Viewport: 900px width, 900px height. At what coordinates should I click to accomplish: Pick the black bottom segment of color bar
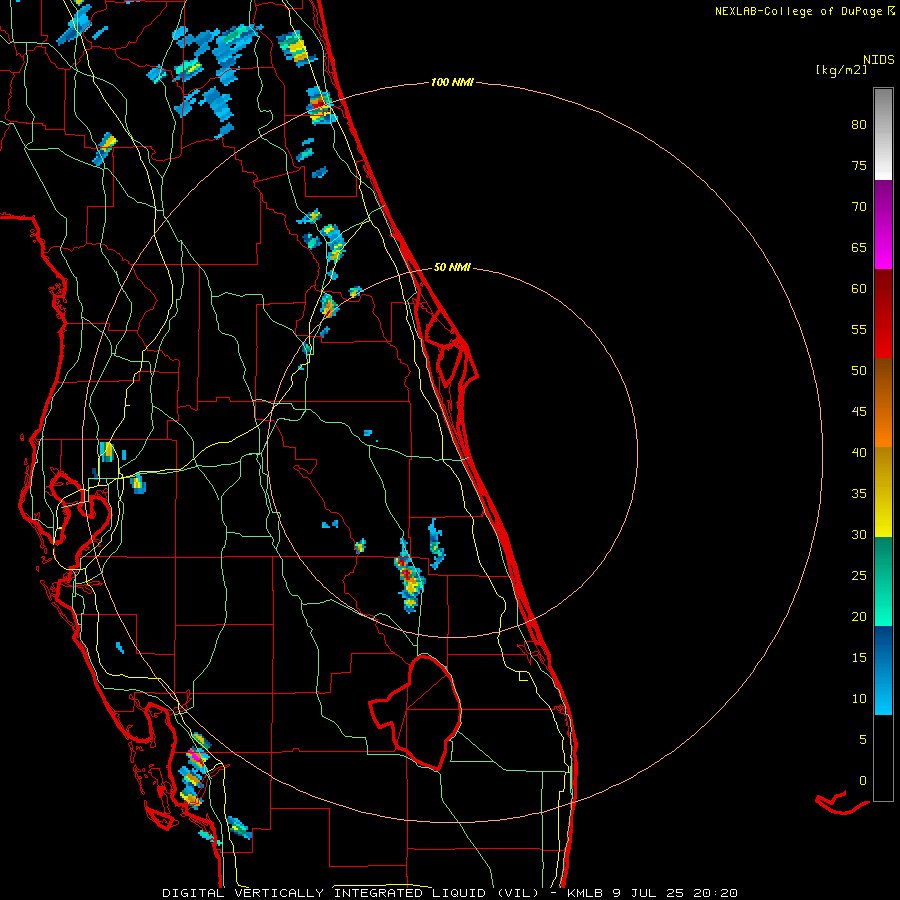883,758
